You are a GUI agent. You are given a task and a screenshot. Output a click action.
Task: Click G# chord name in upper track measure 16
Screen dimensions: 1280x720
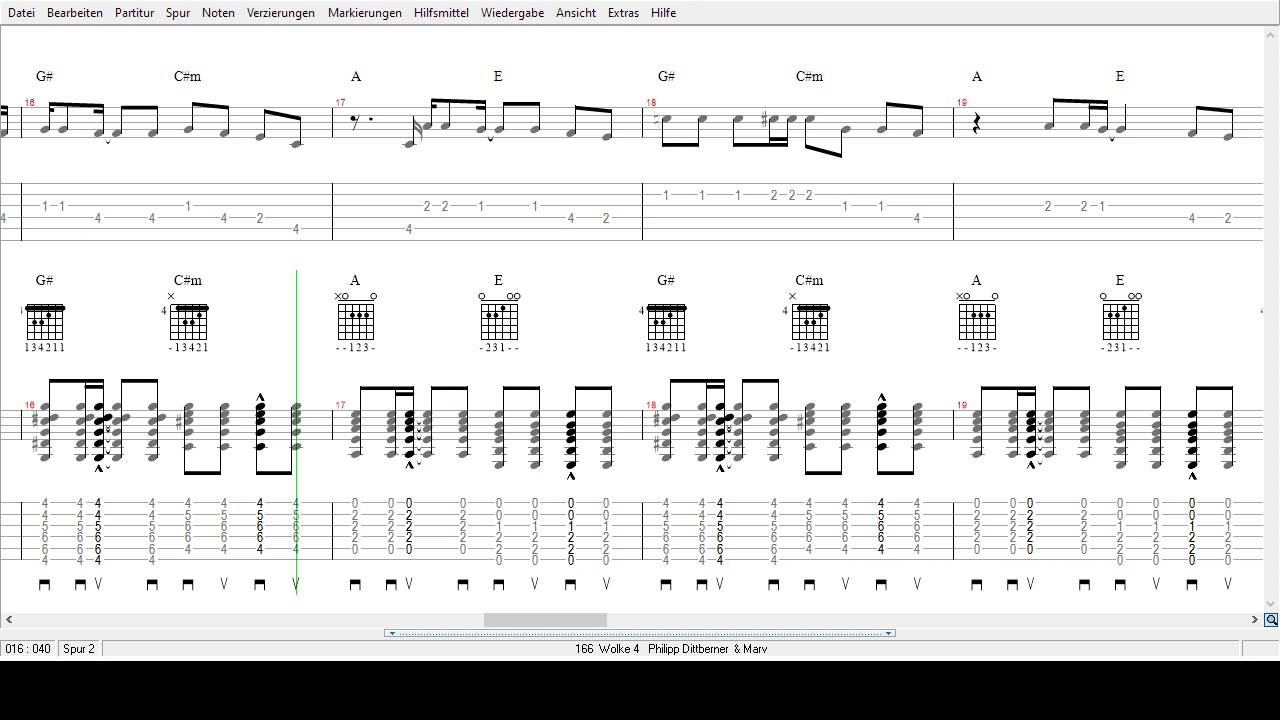pos(44,76)
